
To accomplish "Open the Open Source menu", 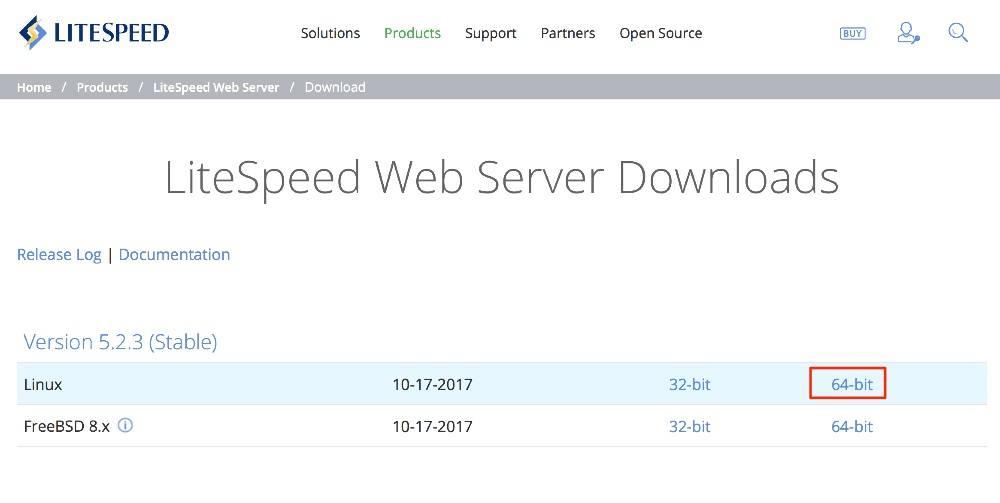I will point(660,33).
